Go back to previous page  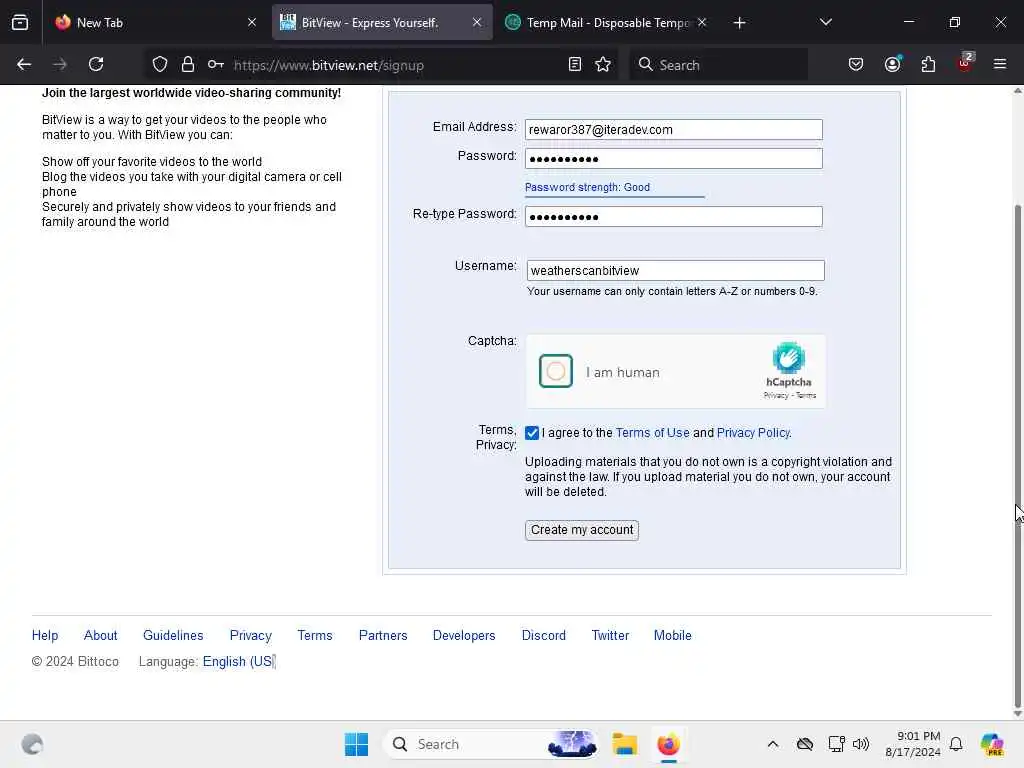coord(24,65)
